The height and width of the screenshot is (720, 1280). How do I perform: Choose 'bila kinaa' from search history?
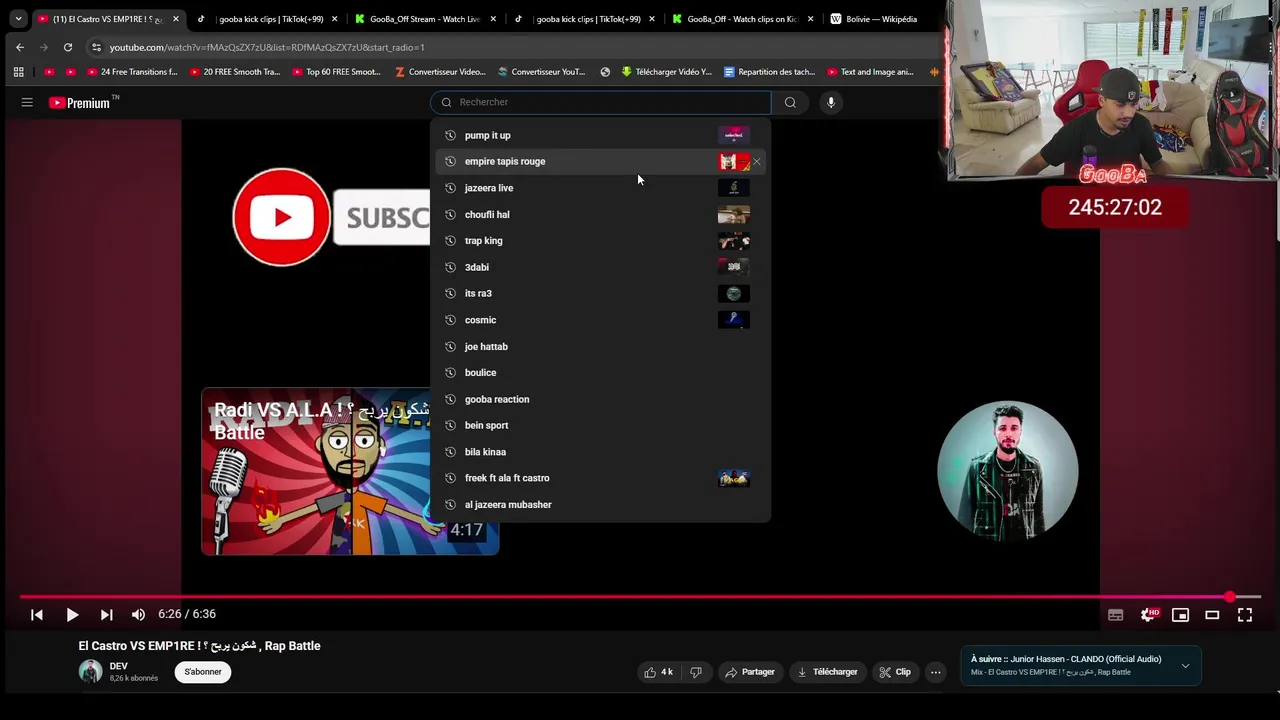[x=601, y=452]
